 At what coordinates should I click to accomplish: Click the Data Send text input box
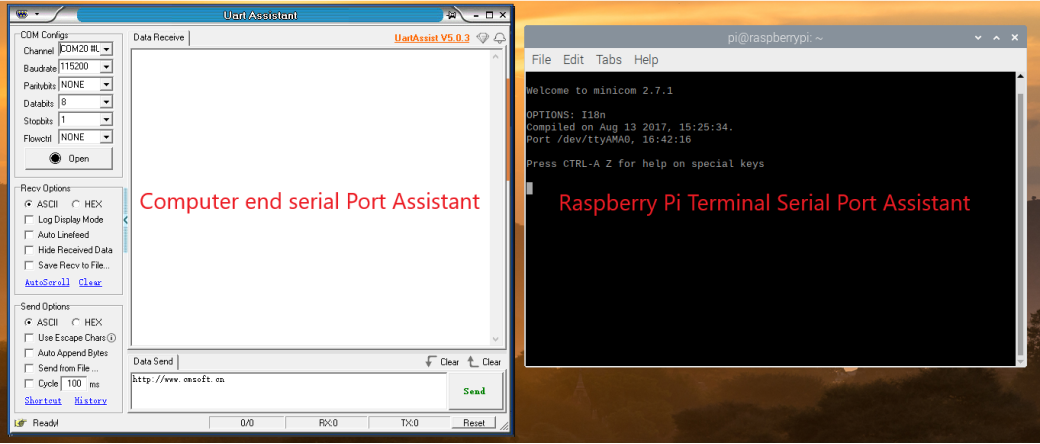point(288,391)
